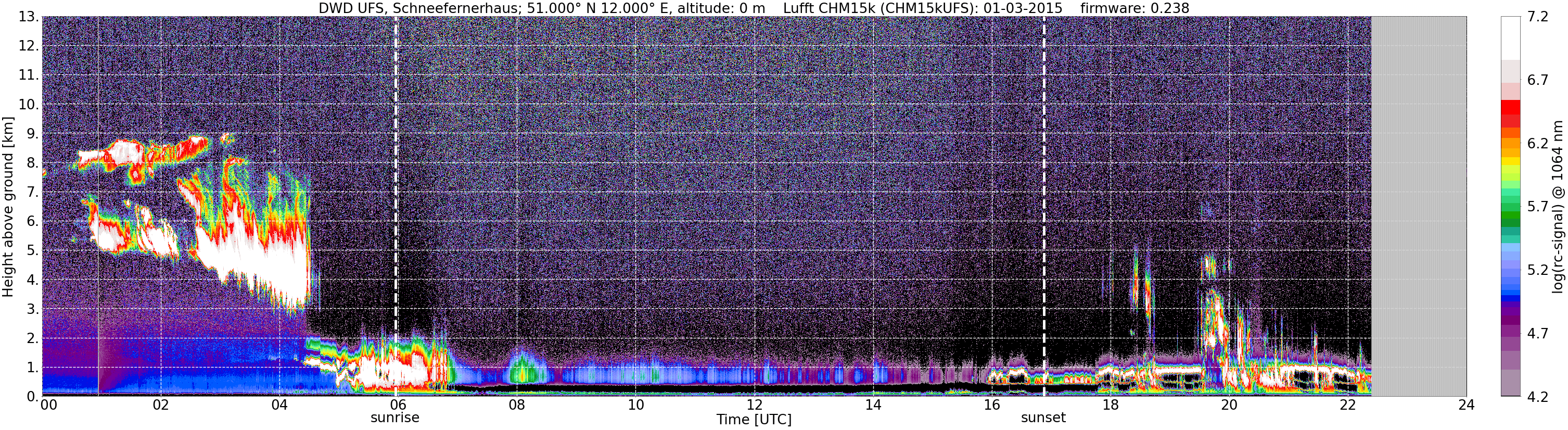1568x430 pixels.
Task: Click the colorbar value "6.7"
Action: pos(1538,80)
